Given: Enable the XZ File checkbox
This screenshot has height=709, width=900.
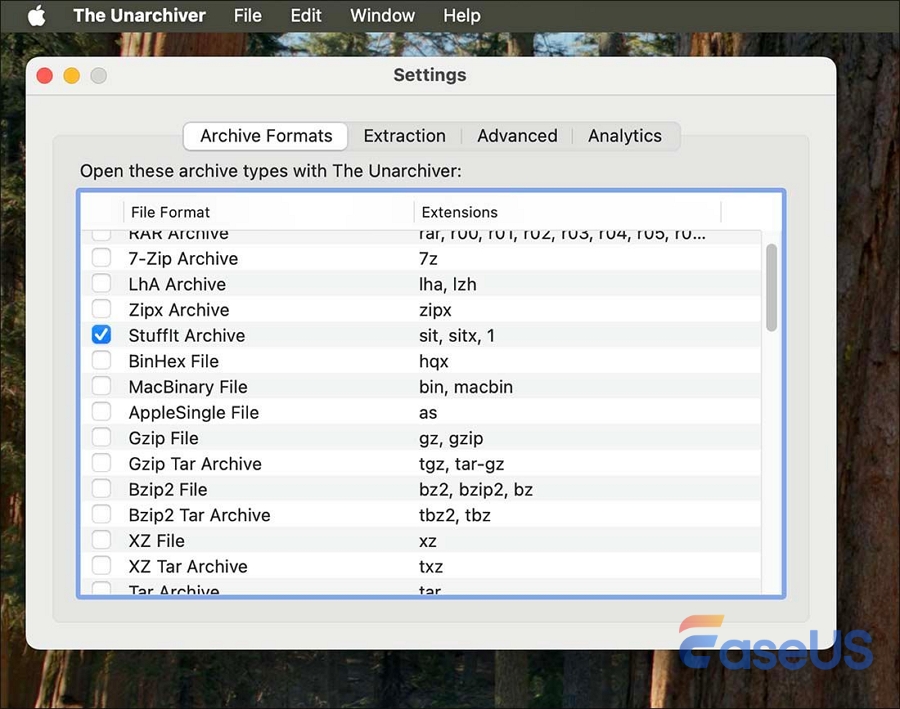Looking at the screenshot, I should click(x=101, y=541).
